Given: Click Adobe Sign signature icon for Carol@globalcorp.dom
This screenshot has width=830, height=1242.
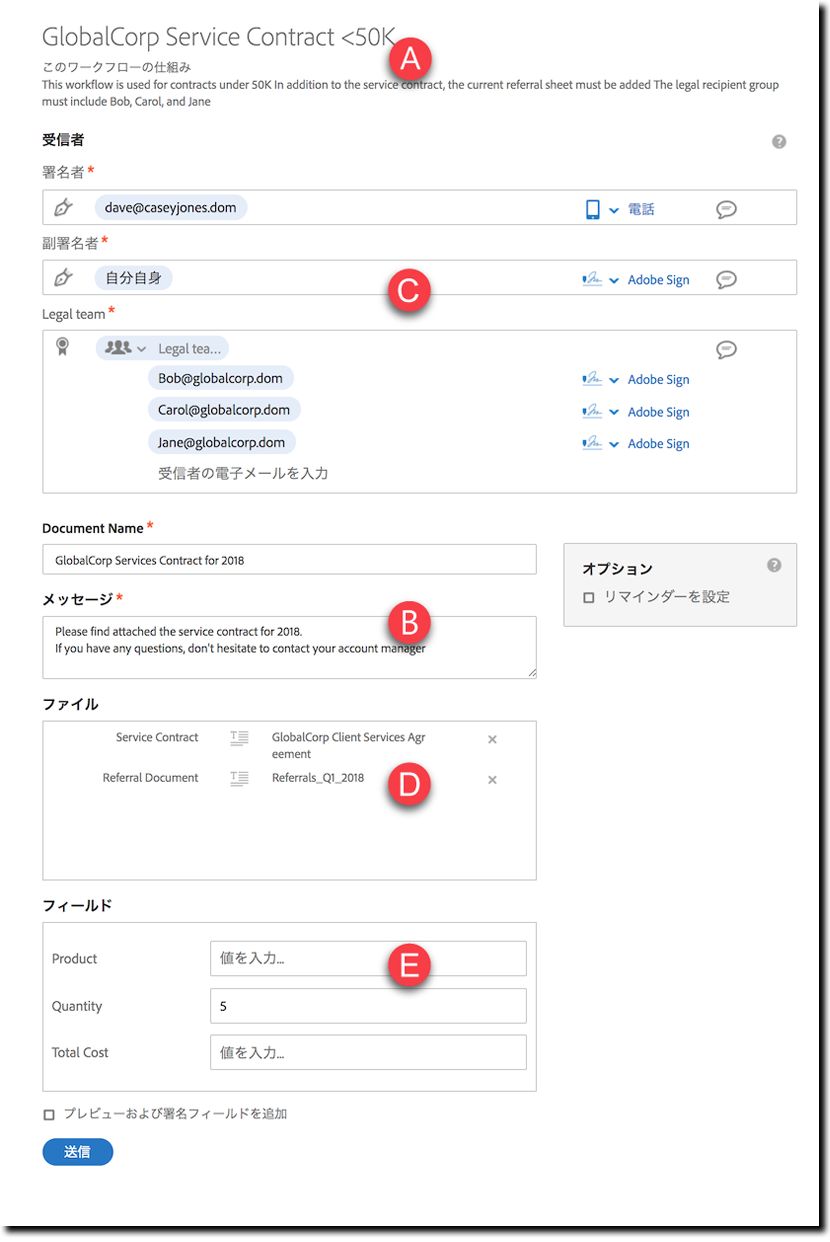Looking at the screenshot, I should click(x=592, y=412).
